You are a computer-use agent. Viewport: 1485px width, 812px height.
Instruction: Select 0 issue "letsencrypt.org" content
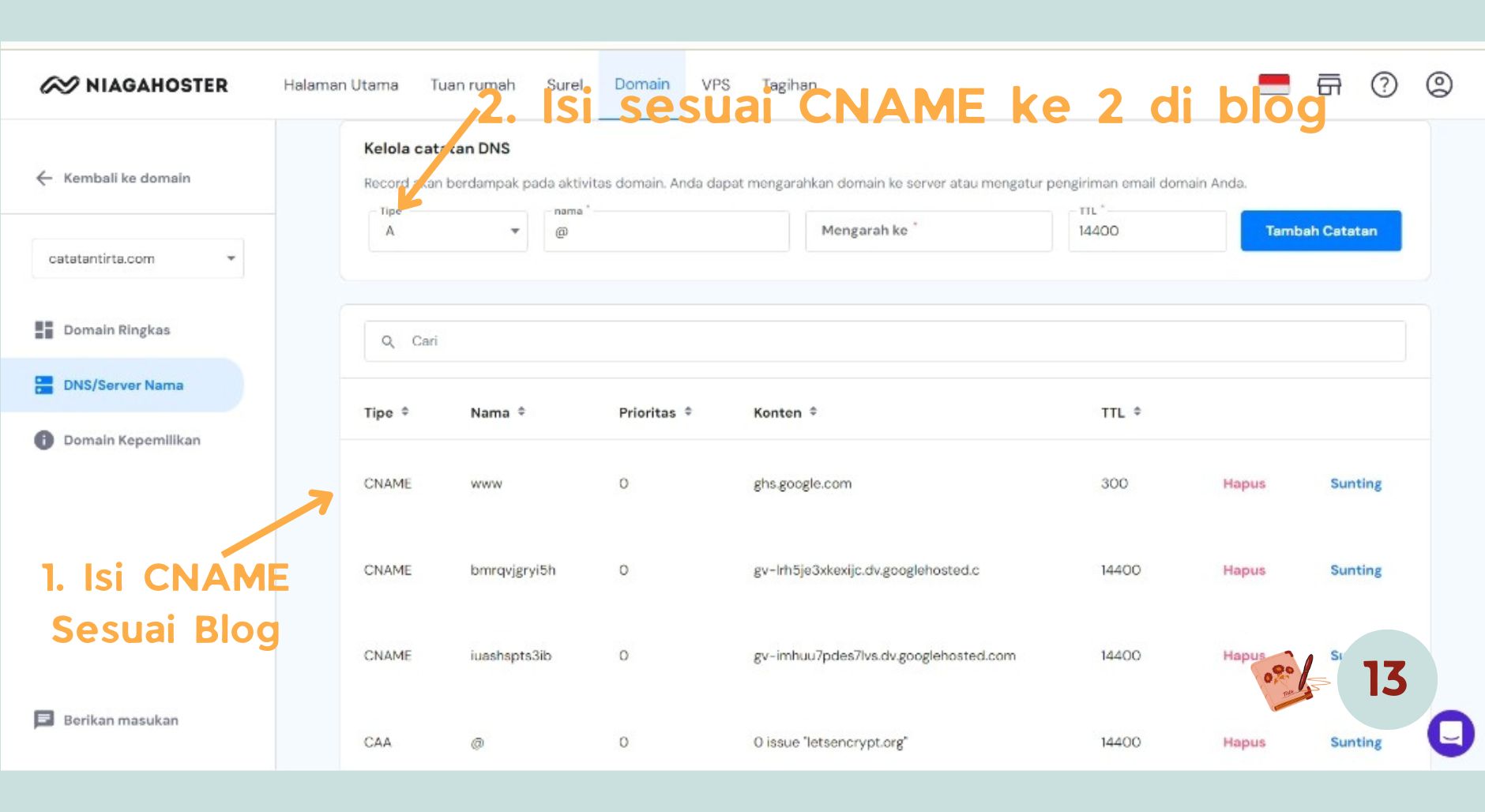coord(830,742)
